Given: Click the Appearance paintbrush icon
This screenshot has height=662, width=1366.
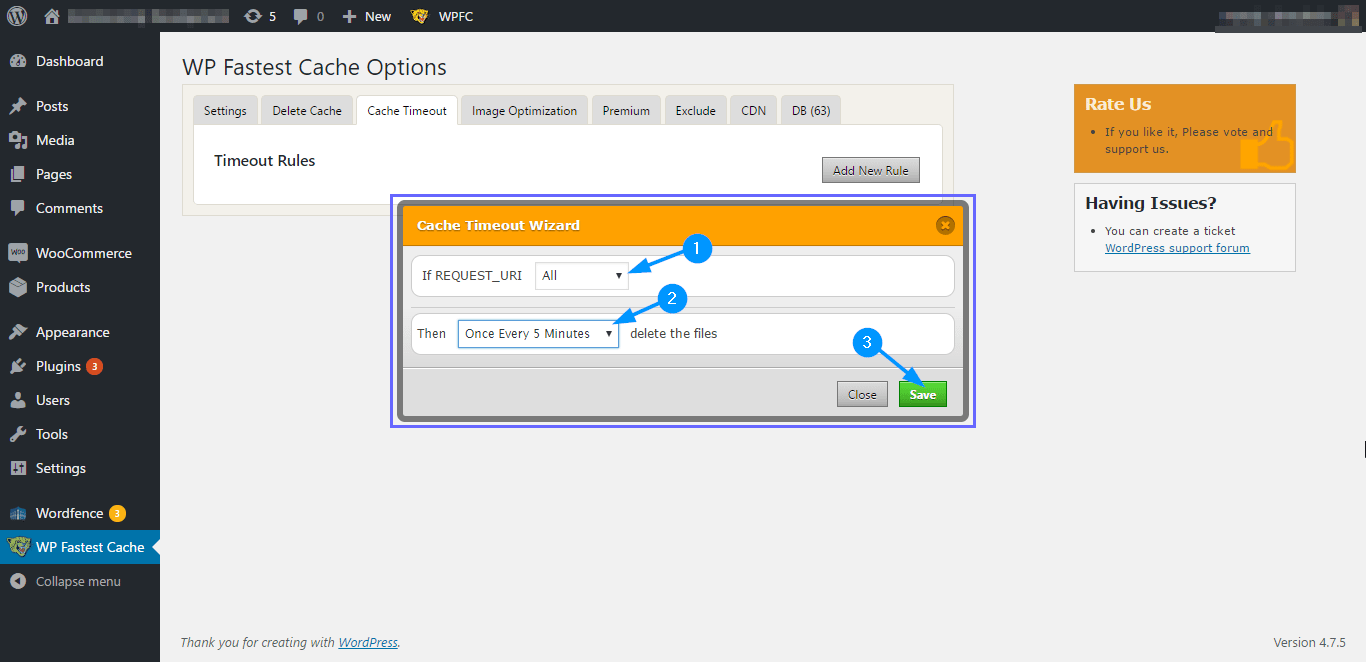Looking at the screenshot, I should pyautogui.click(x=18, y=332).
